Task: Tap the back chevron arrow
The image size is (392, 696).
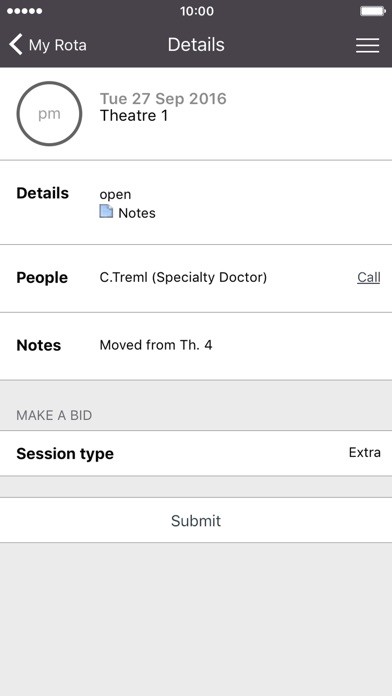Action: (x=16, y=45)
